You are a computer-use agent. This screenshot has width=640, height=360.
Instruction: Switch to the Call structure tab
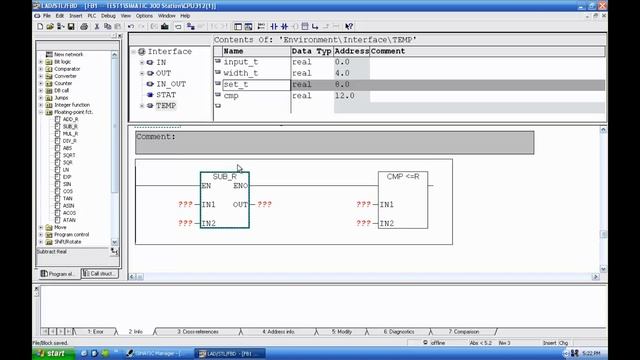100,273
